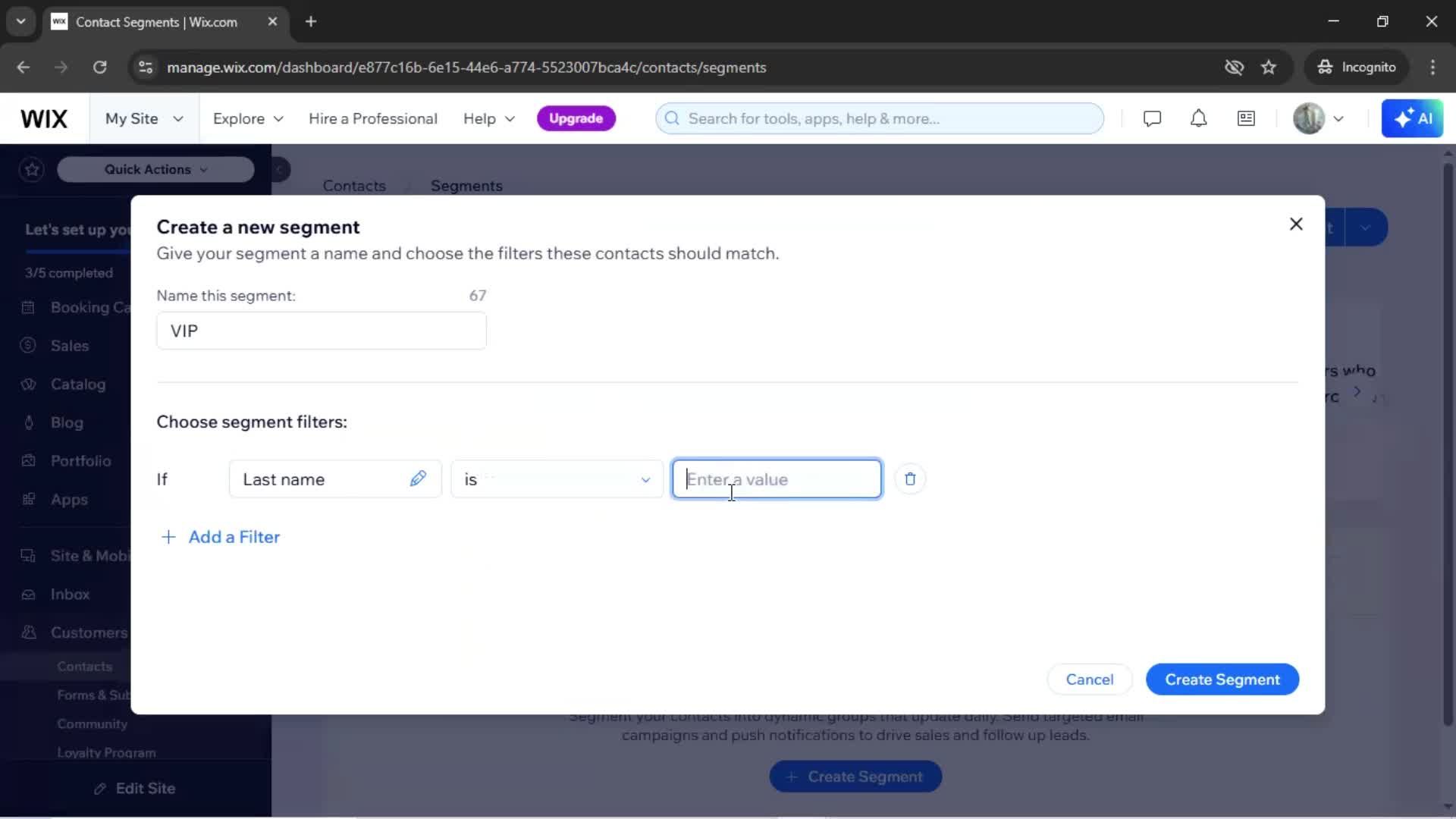Open Sales in the sidebar
This screenshot has height=819, width=1456.
point(69,346)
